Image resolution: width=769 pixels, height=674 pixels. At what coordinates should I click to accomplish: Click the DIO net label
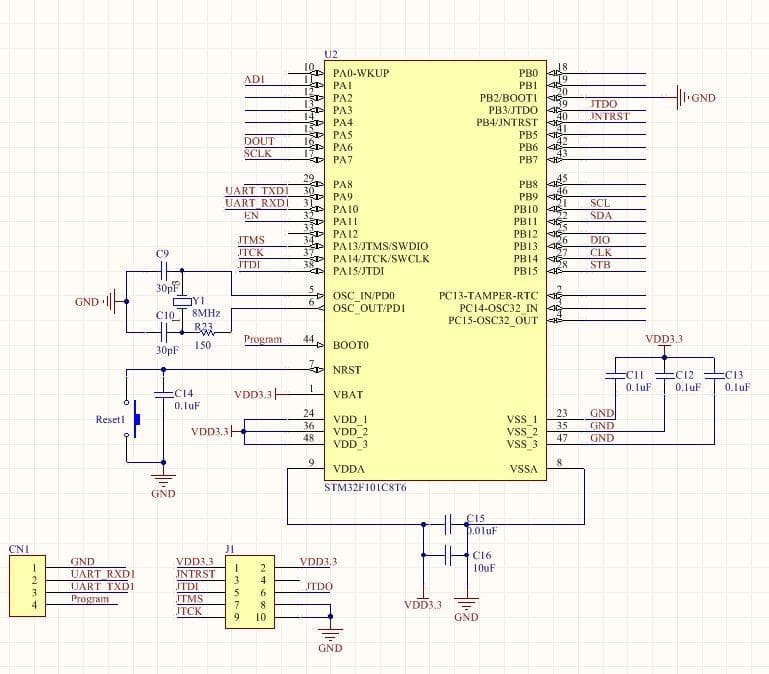coord(600,240)
